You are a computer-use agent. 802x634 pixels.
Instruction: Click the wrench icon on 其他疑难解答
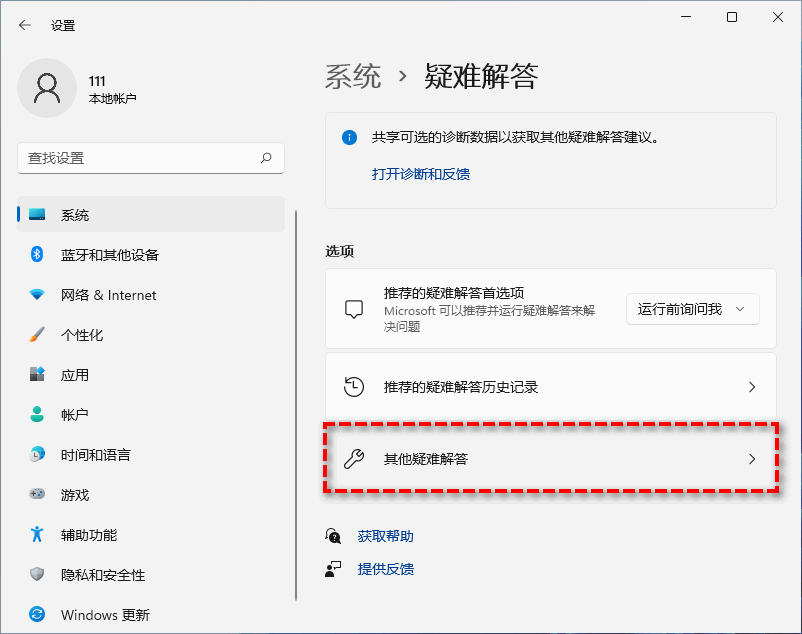coord(354,459)
